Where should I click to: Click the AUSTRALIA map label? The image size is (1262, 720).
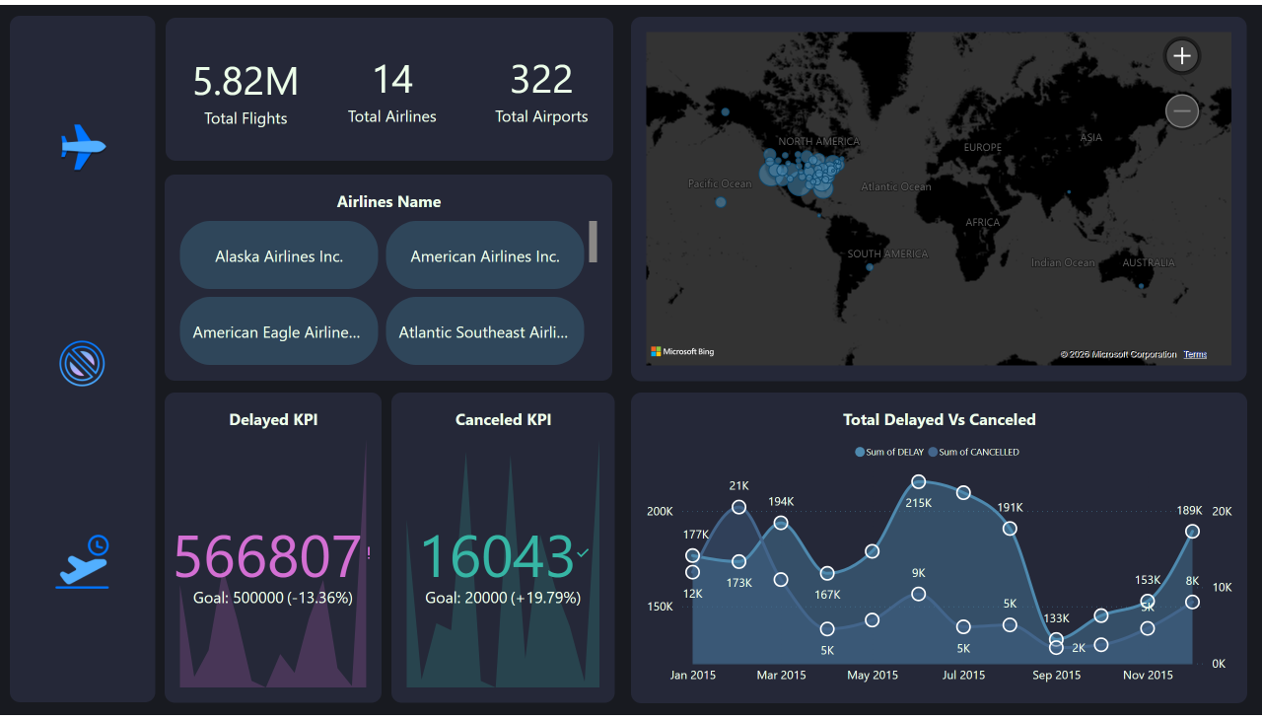1148,263
